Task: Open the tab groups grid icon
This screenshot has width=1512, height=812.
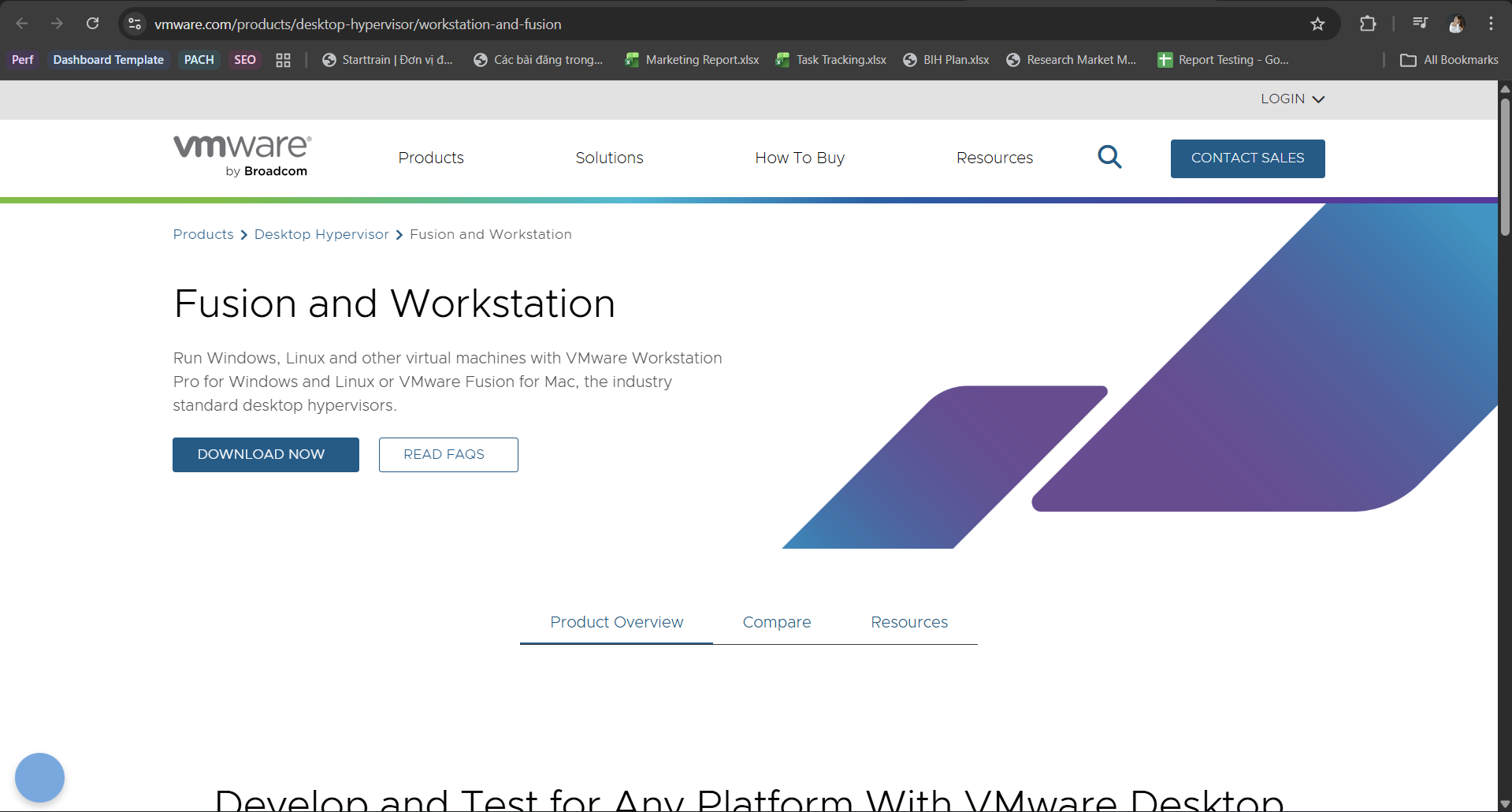Action: pyautogui.click(x=284, y=60)
